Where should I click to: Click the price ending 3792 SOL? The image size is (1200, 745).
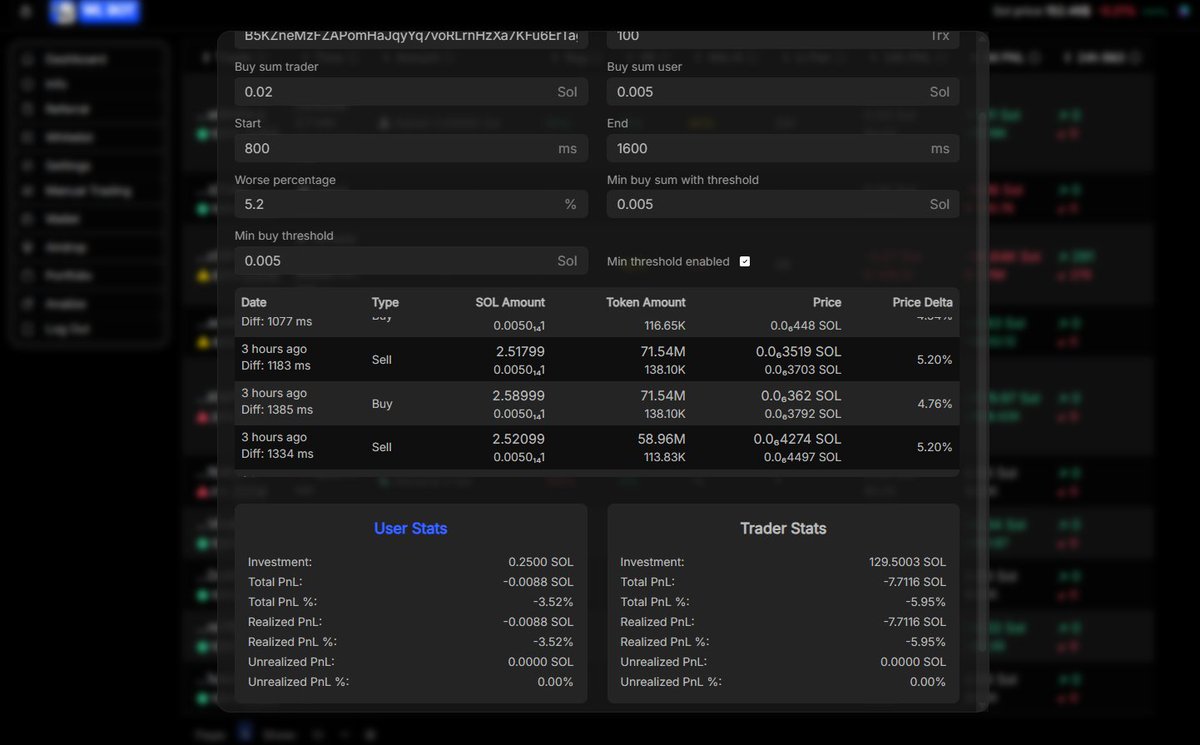[803, 414]
